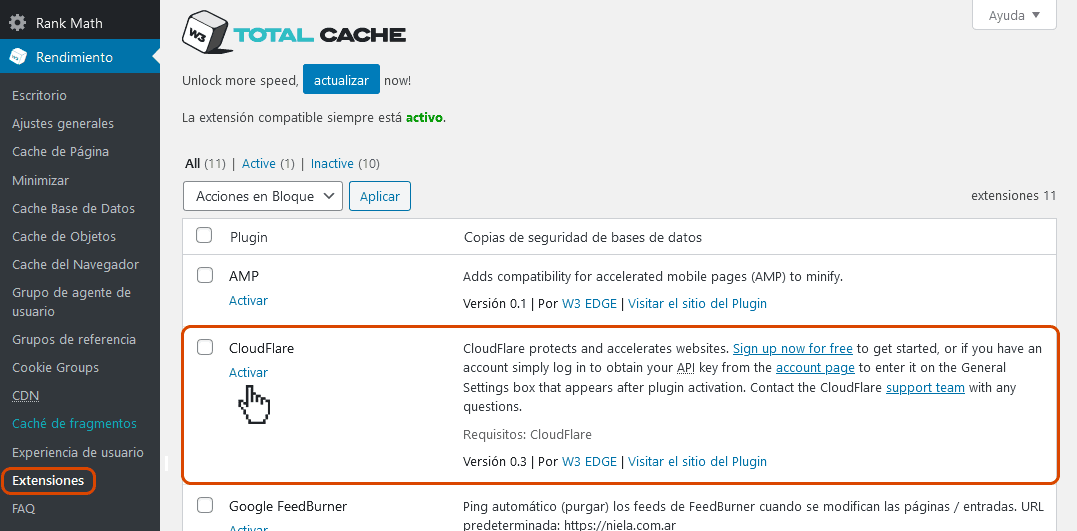Select Ajustes generales in sidebar
This screenshot has height=531, width=1077.
pyautogui.click(x=63, y=124)
